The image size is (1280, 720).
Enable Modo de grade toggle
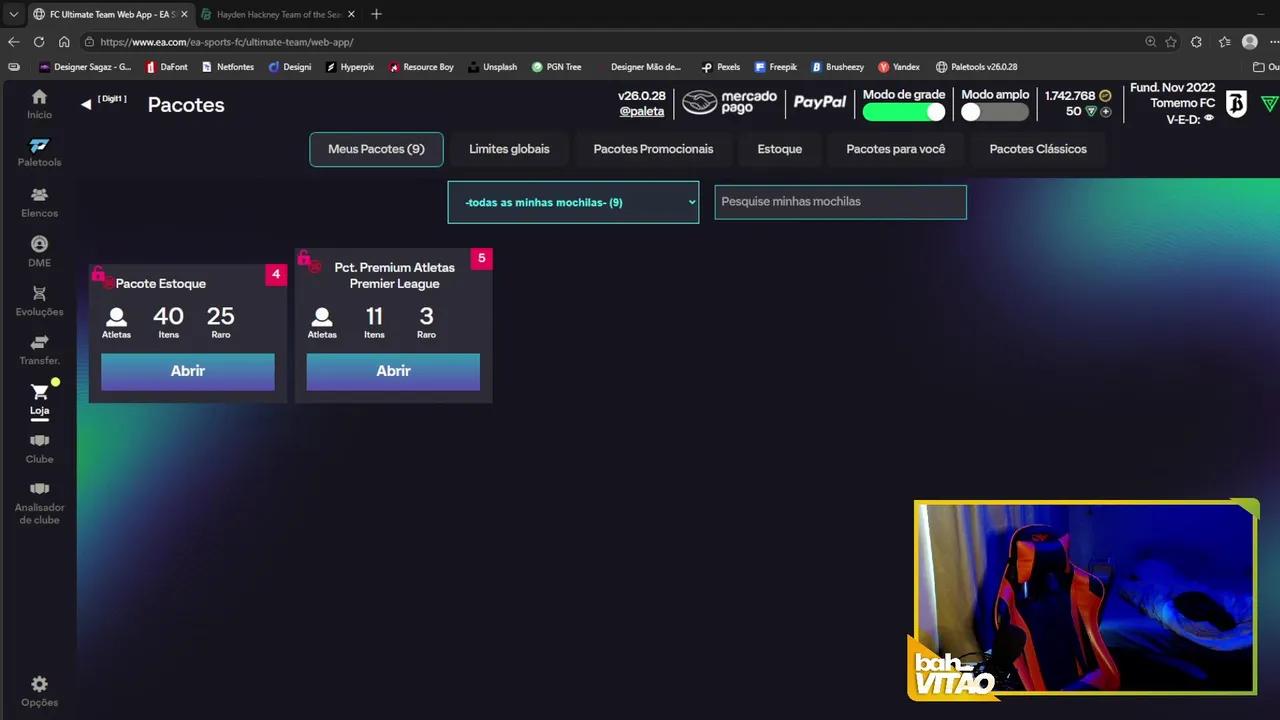coord(903,111)
